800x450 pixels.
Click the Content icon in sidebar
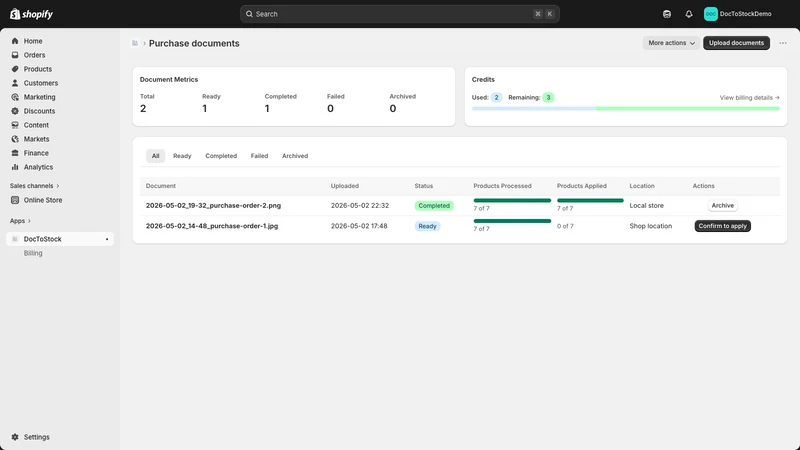(15, 125)
